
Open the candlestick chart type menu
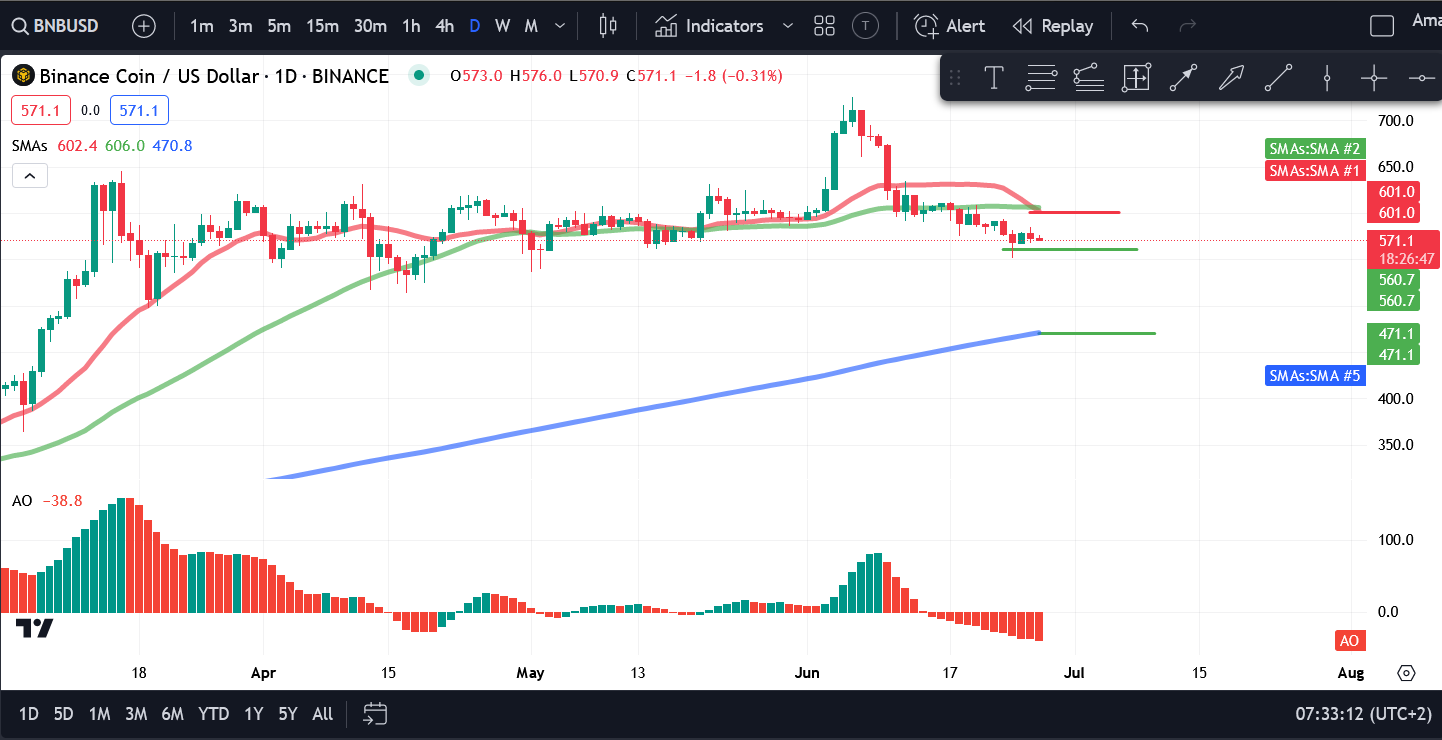click(x=608, y=26)
